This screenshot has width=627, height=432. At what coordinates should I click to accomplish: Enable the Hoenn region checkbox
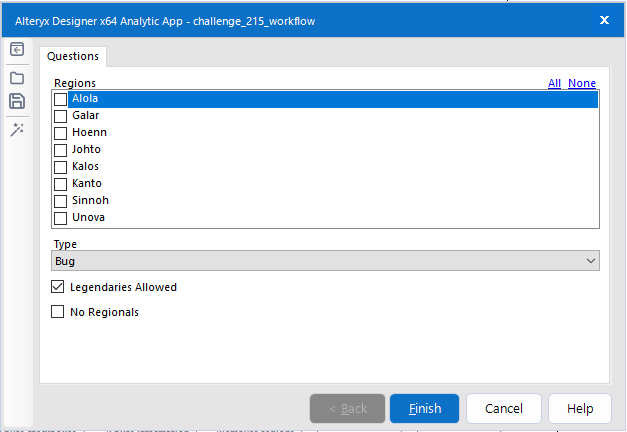[60, 133]
